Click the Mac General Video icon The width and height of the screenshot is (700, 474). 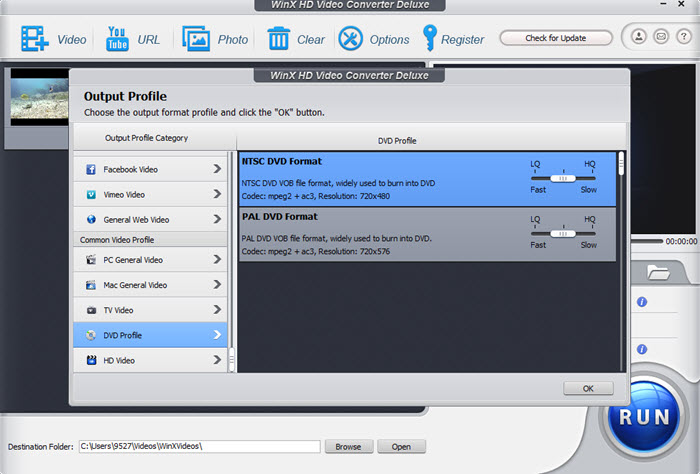(91, 285)
